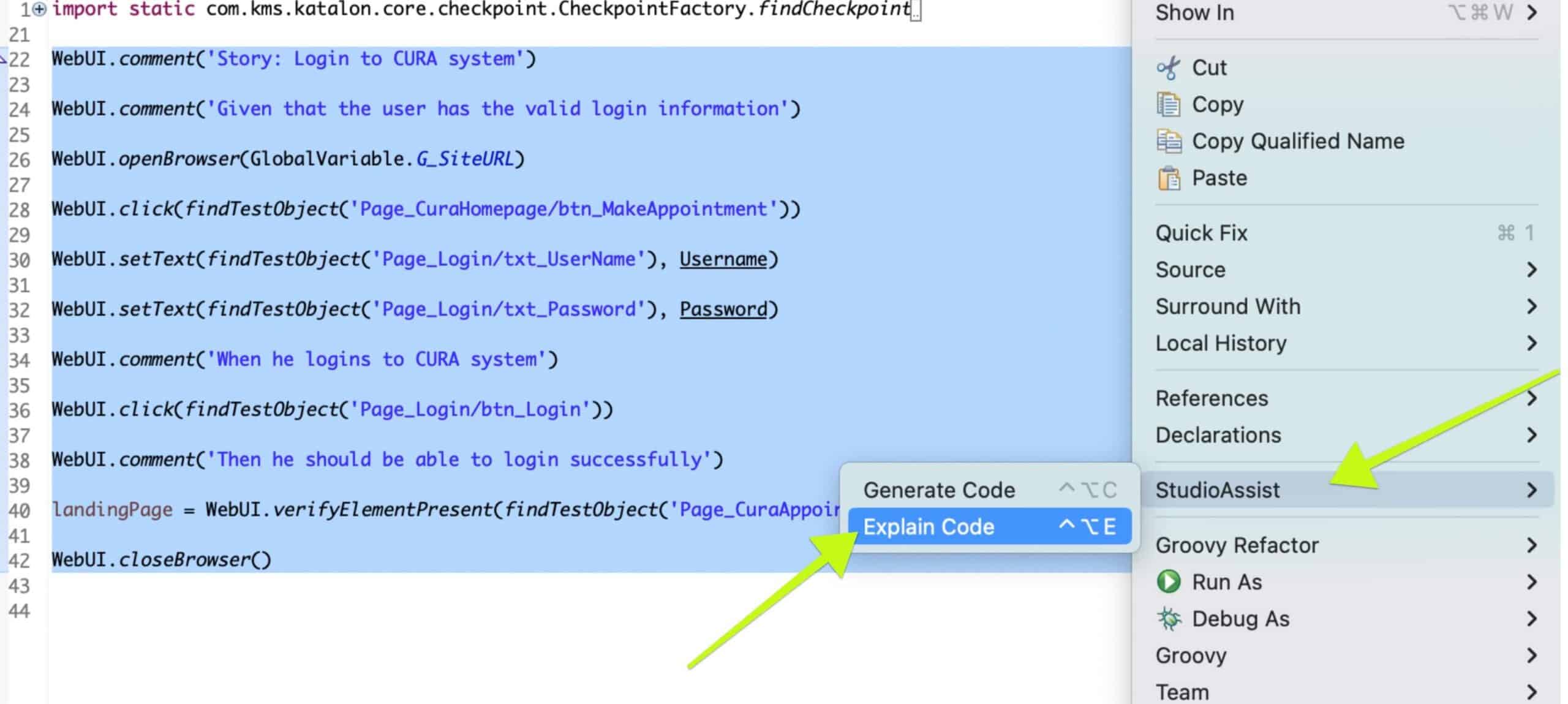Click the Source submenu chevron arrow
1568x704 pixels.
[x=1532, y=270]
